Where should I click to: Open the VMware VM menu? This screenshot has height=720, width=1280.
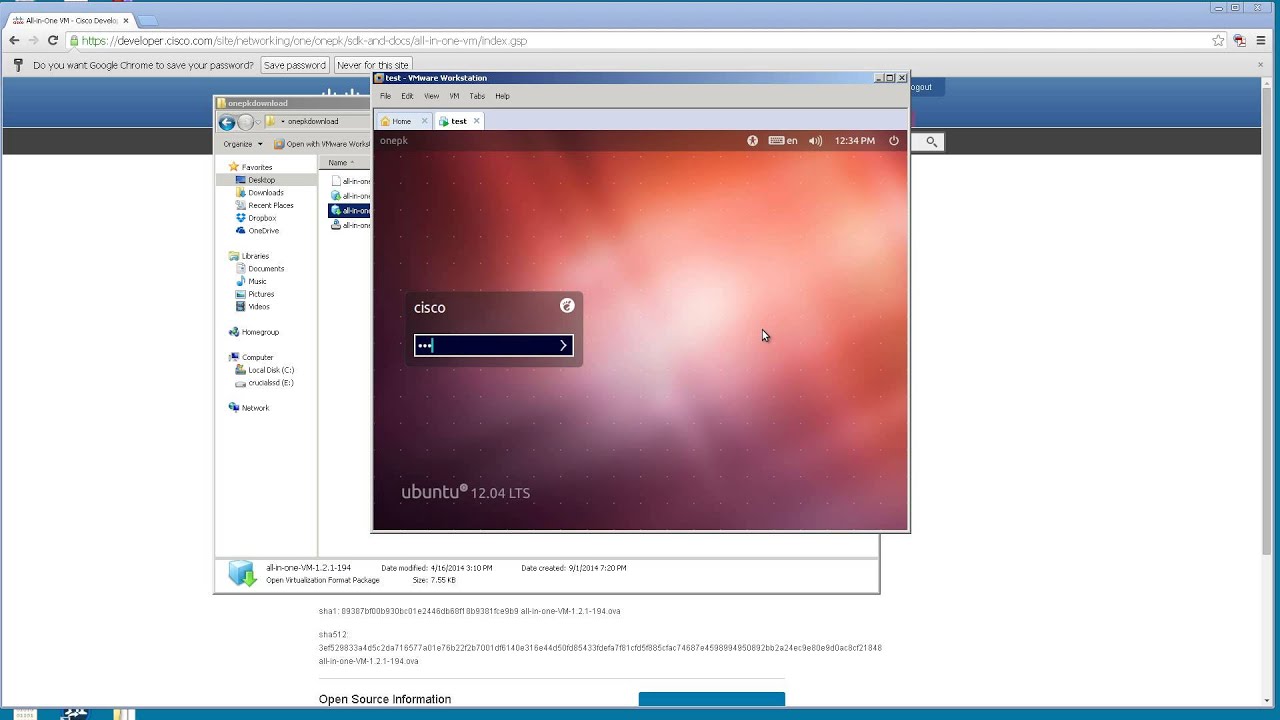pos(454,96)
